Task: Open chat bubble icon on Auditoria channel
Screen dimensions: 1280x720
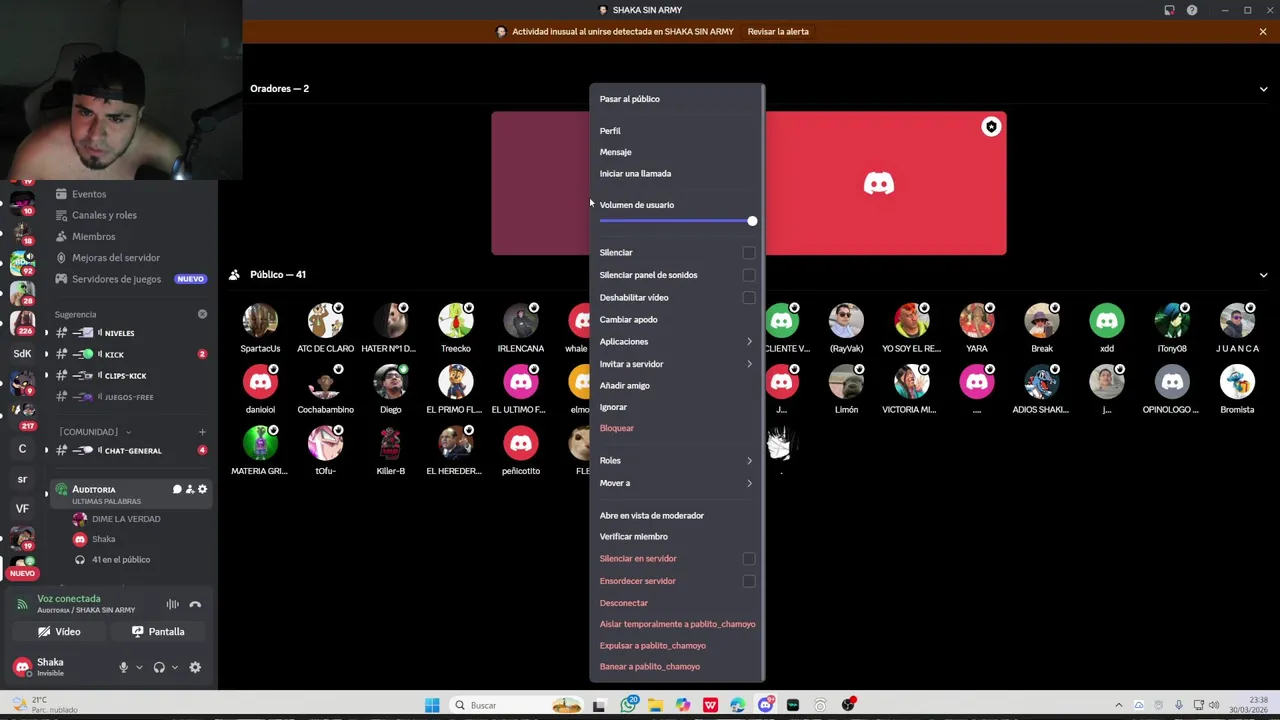Action: 177,489
